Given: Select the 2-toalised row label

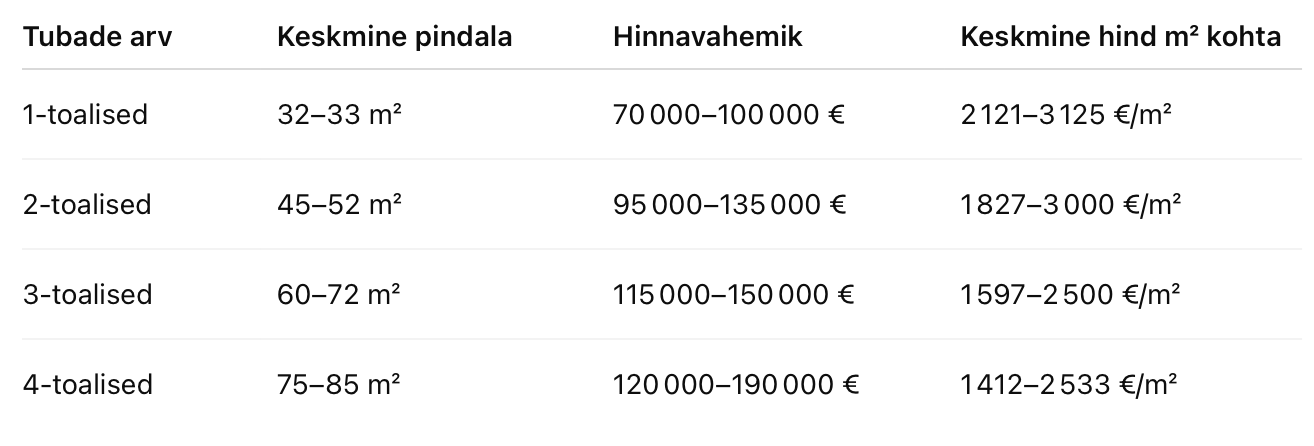Looking at the screenshot, I should pyautogui.click(x=87, y=205).
